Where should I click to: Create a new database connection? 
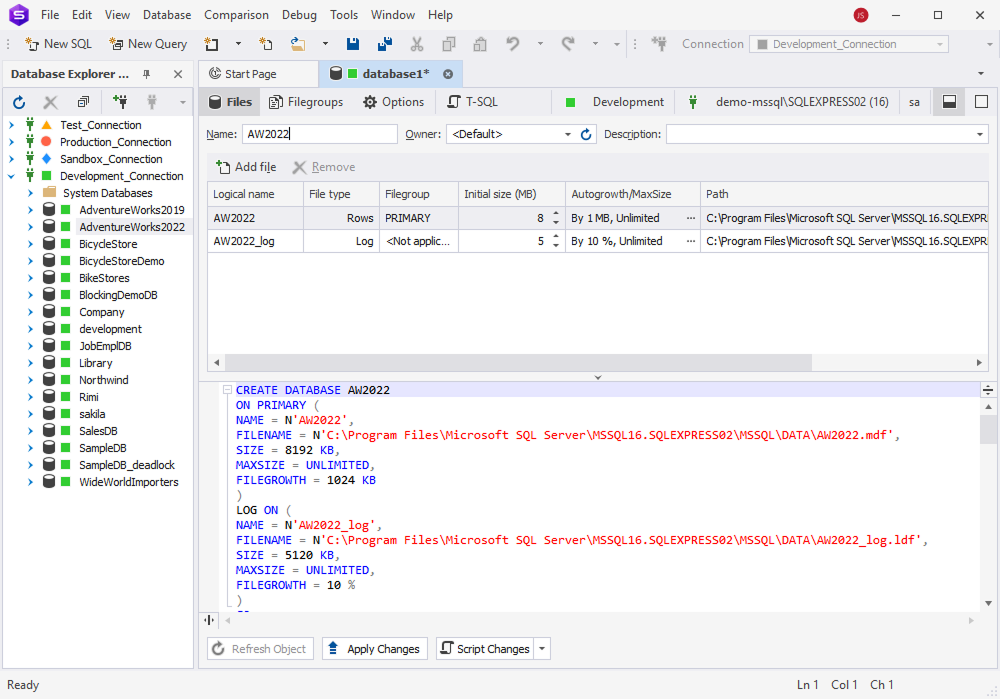(x=120, y=101)
